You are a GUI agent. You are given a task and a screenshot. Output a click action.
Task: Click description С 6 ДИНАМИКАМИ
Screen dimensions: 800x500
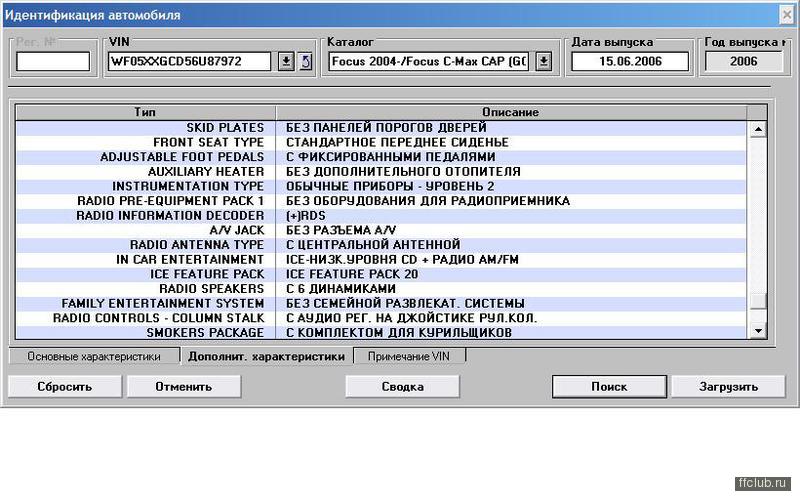(x=341, y=289)
